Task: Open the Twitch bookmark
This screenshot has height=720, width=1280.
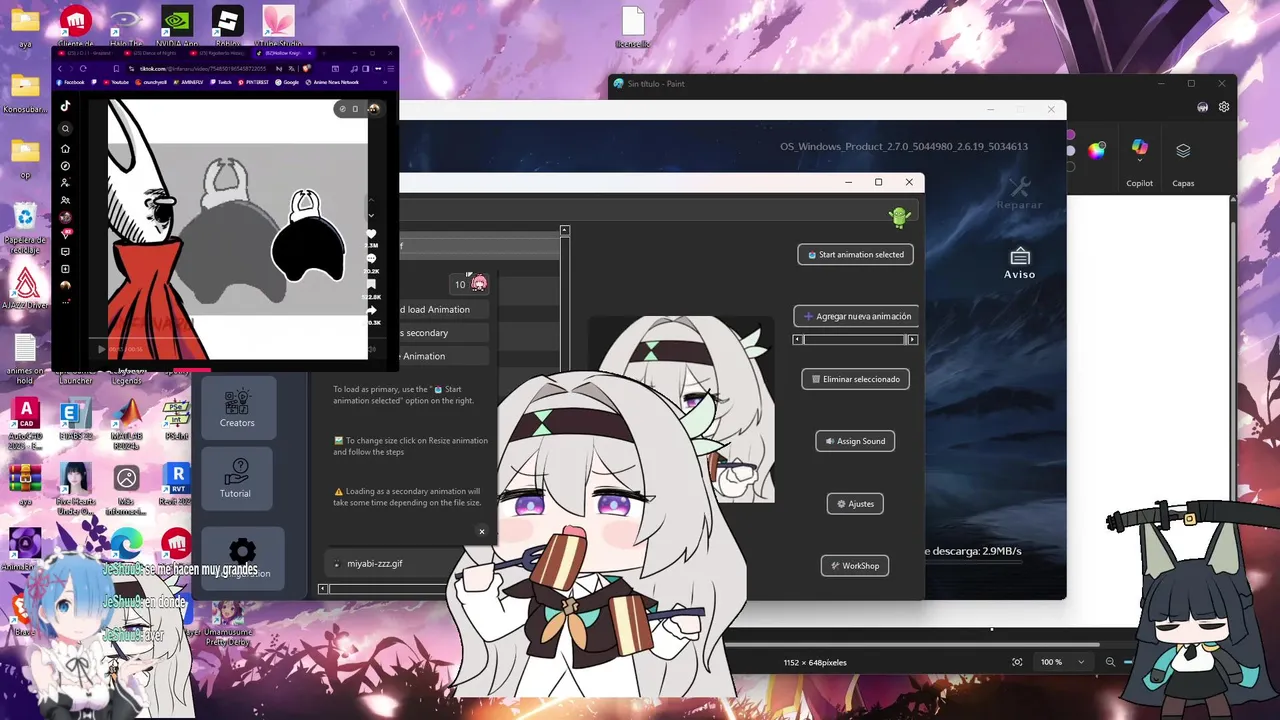Action: 221,82
